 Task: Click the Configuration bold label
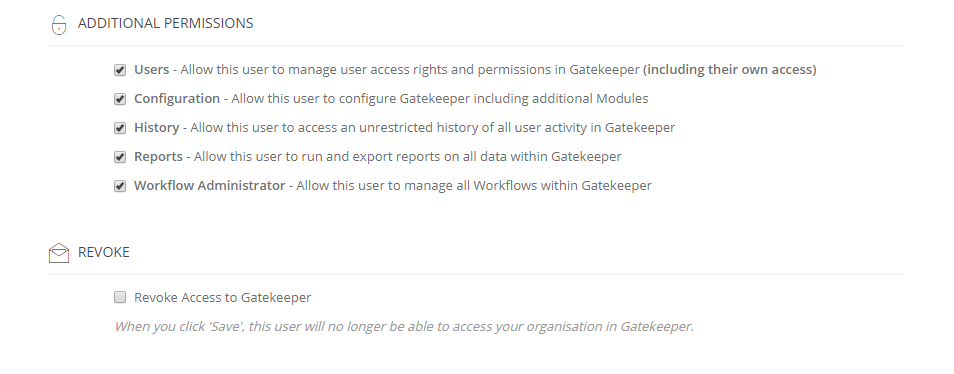pyautogui.click(x=177, y=99)
